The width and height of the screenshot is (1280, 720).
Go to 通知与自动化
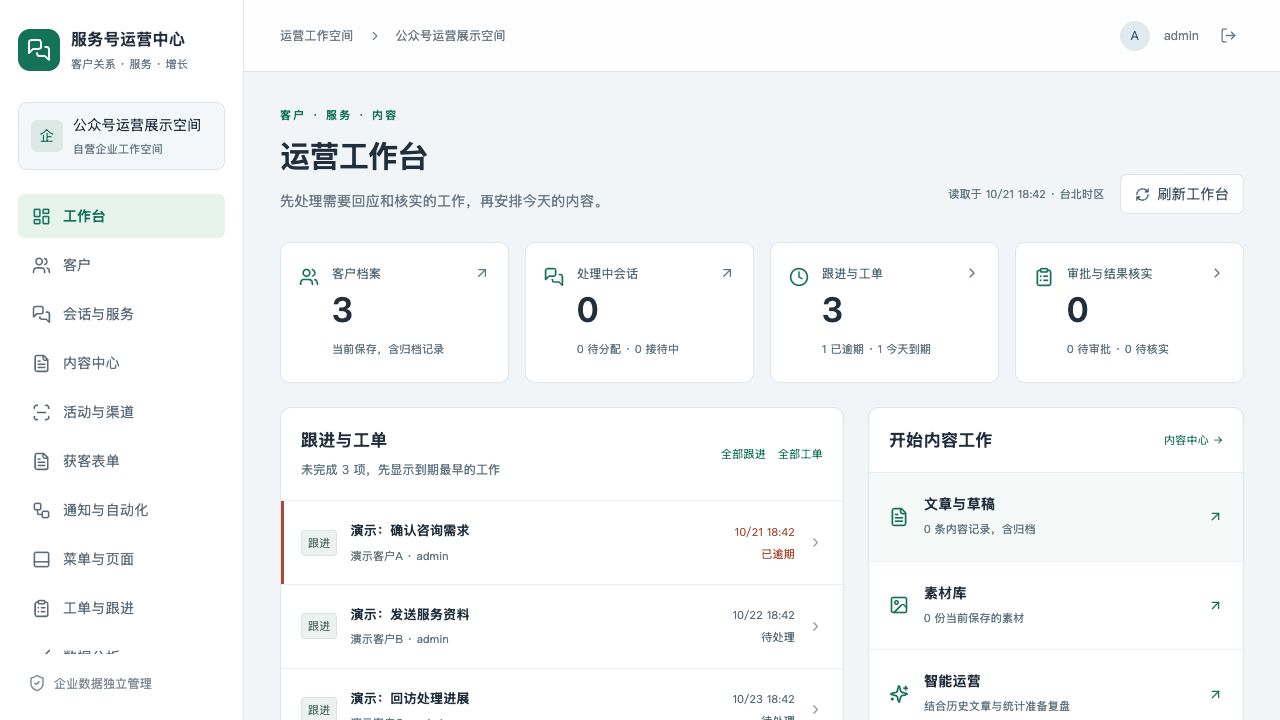[x=121, y=510]
